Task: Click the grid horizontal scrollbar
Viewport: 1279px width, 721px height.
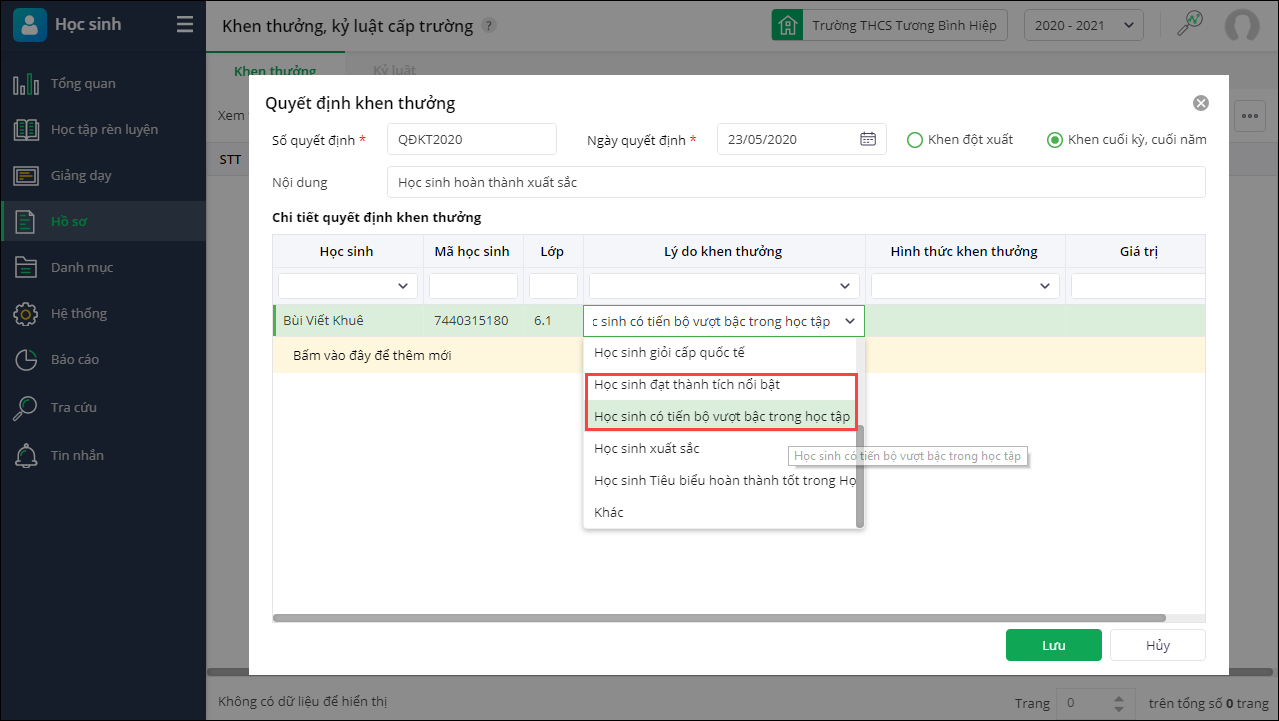Action: 719,618
